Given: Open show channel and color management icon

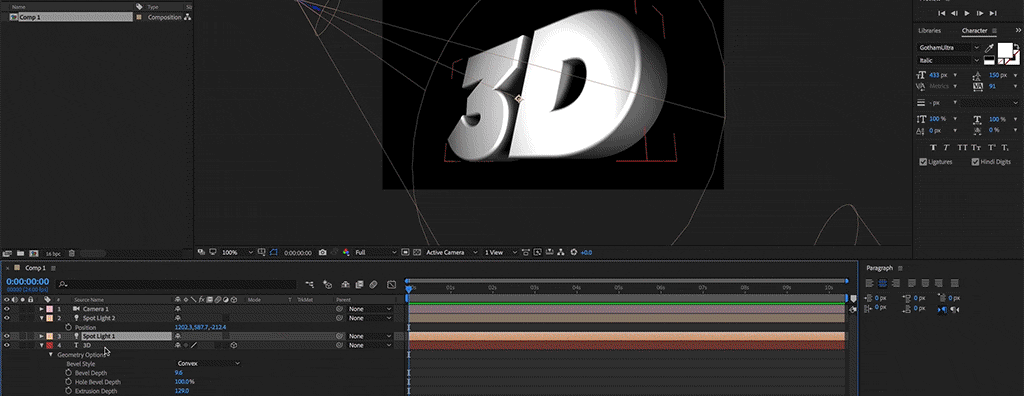Looking at the screenshot, I should (345, 252).
